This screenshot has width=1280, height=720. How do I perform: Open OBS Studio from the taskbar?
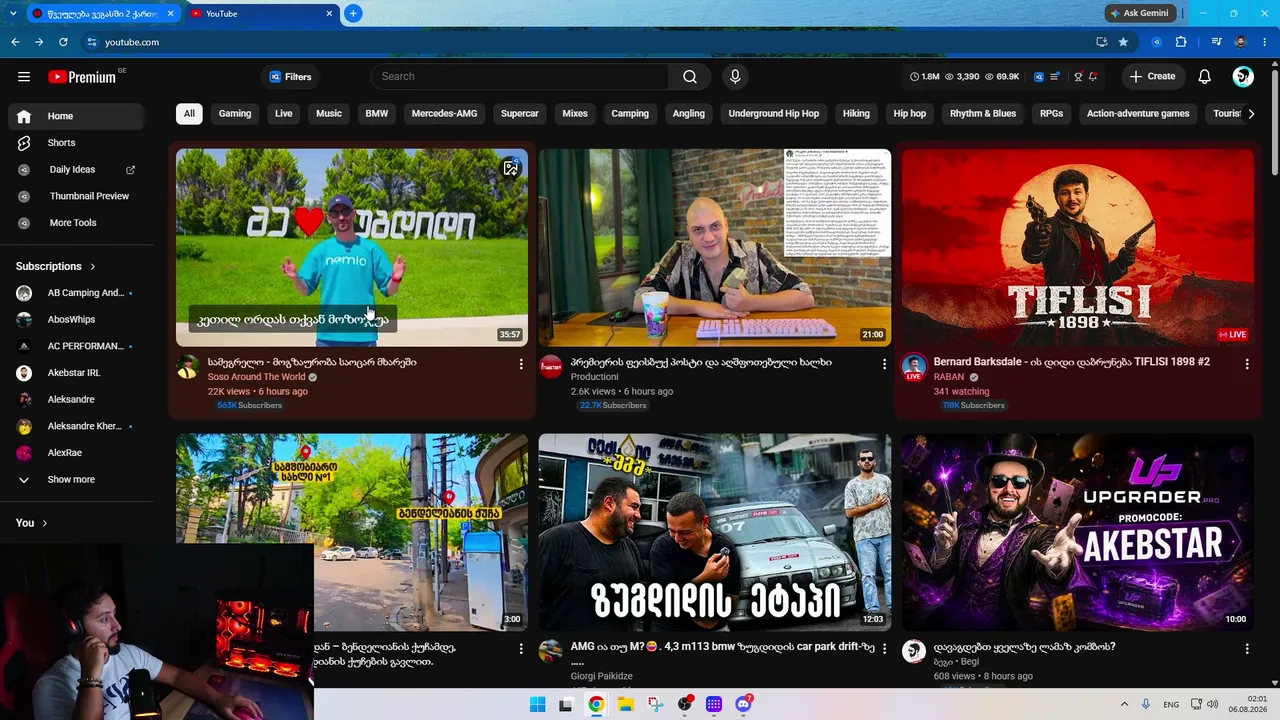[x=685, y=705]
